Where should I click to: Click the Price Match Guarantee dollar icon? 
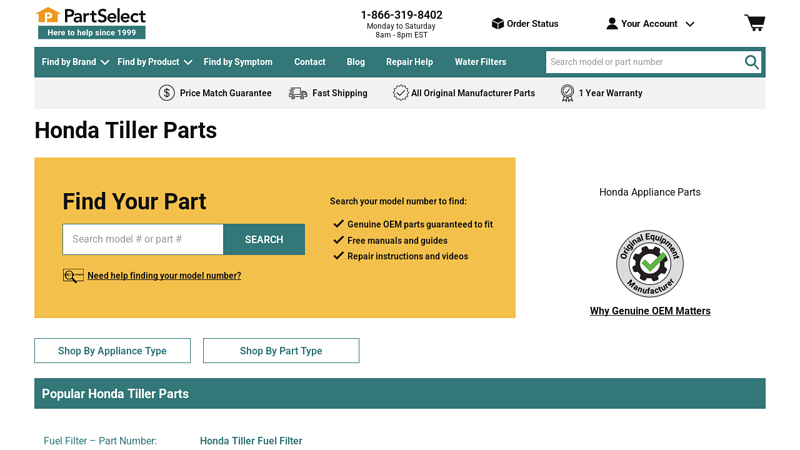tap(167, 93)
